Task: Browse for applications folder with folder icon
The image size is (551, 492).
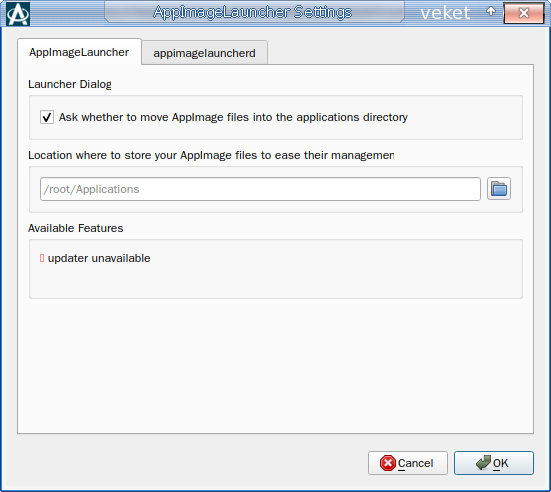Action: point(499,189)
